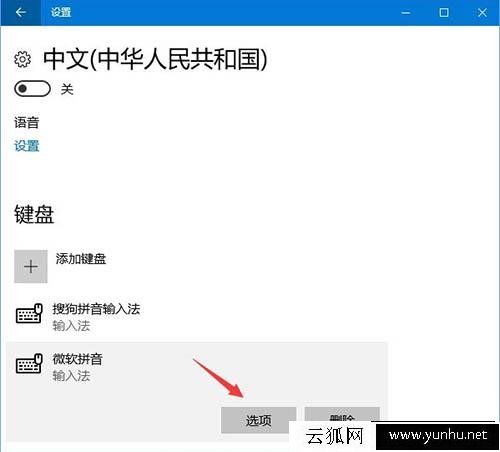The height and width of the screenshot is (452, 500).
Task: Minimize the 设置 window
Action: [406, 13]
